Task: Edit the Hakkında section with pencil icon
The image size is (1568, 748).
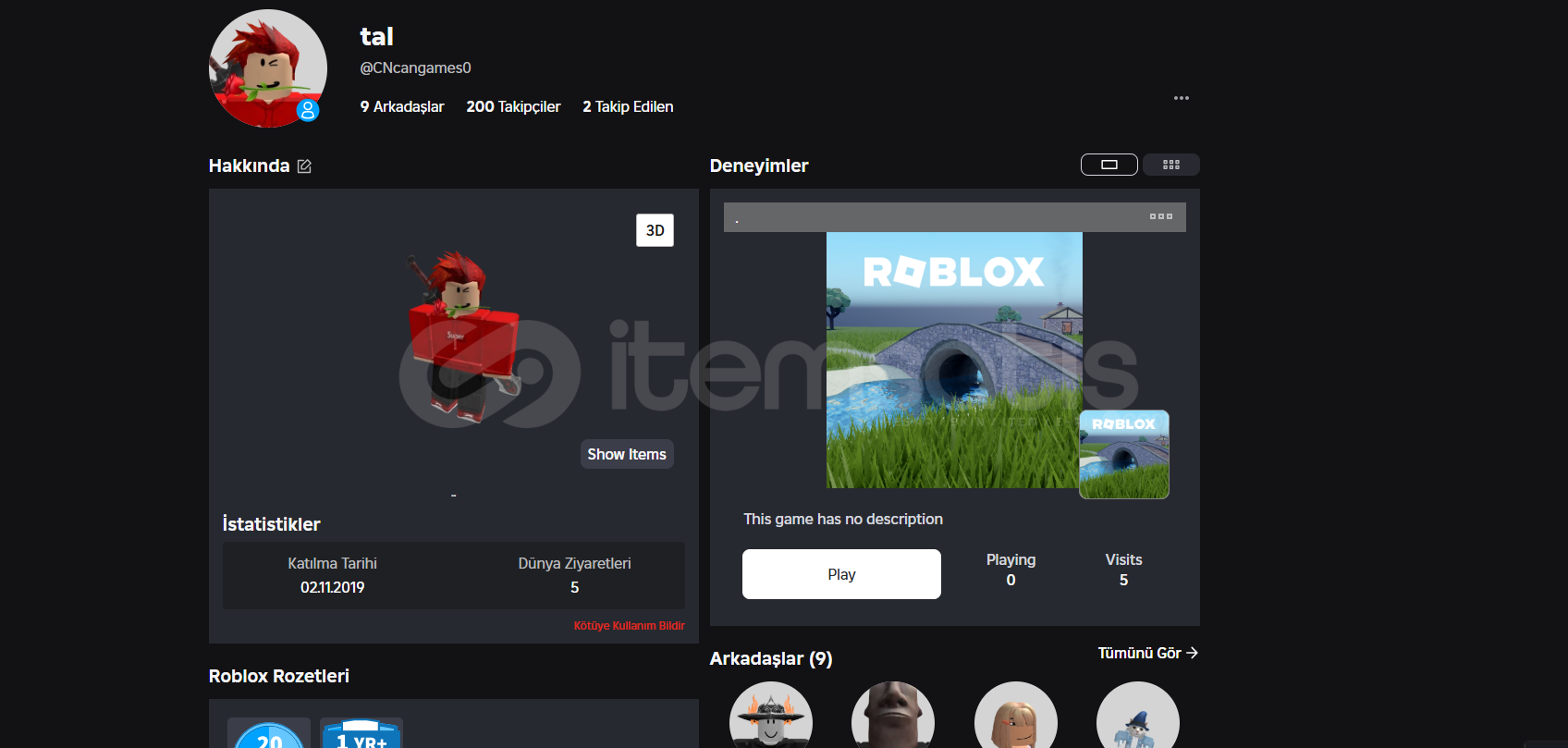Action: pos(304,166)
